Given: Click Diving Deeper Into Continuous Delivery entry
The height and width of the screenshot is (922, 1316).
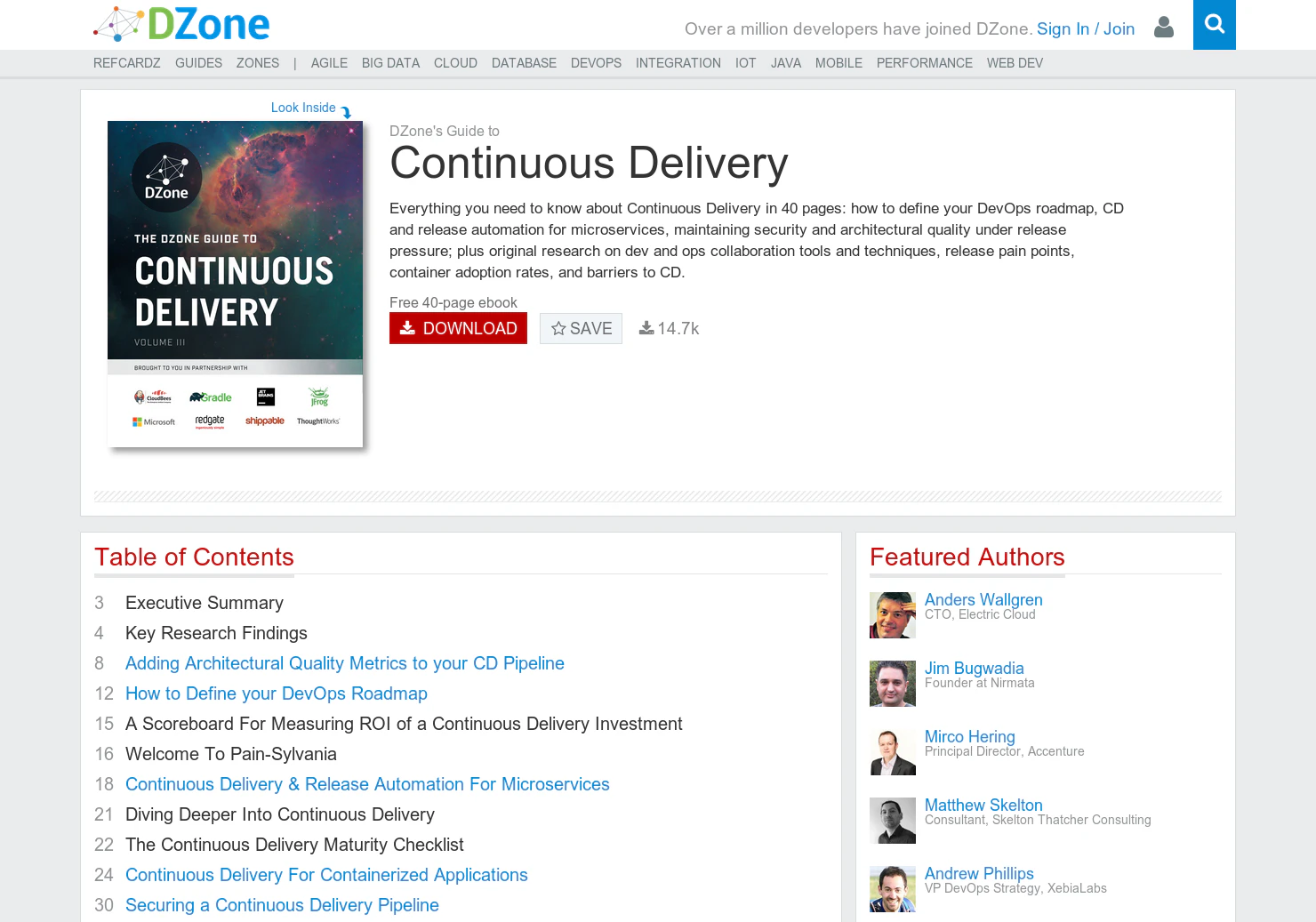Looking at the screenshot, I should (x=280, y=814).
